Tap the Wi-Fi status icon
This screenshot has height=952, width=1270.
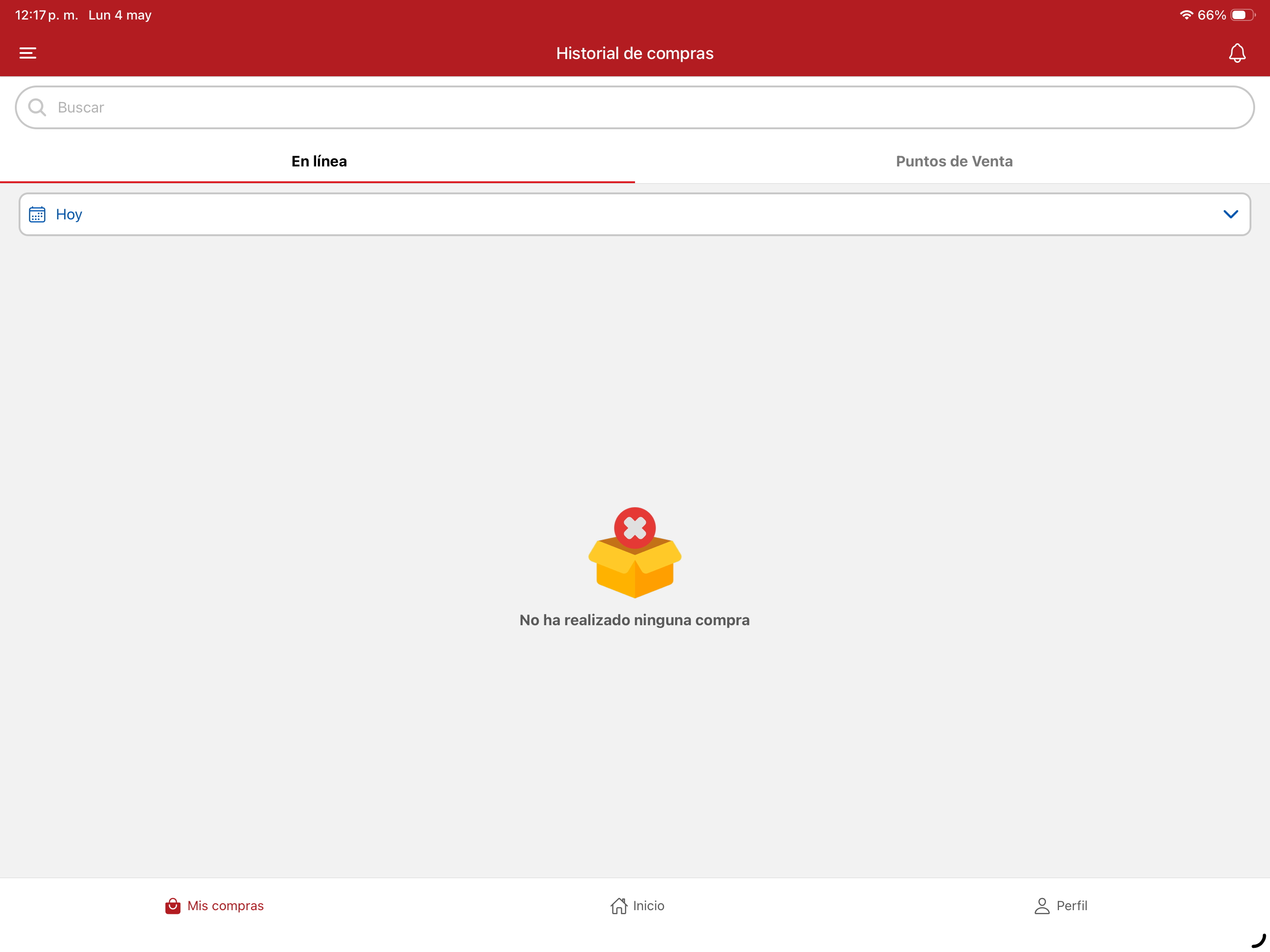coord(1186,15)
